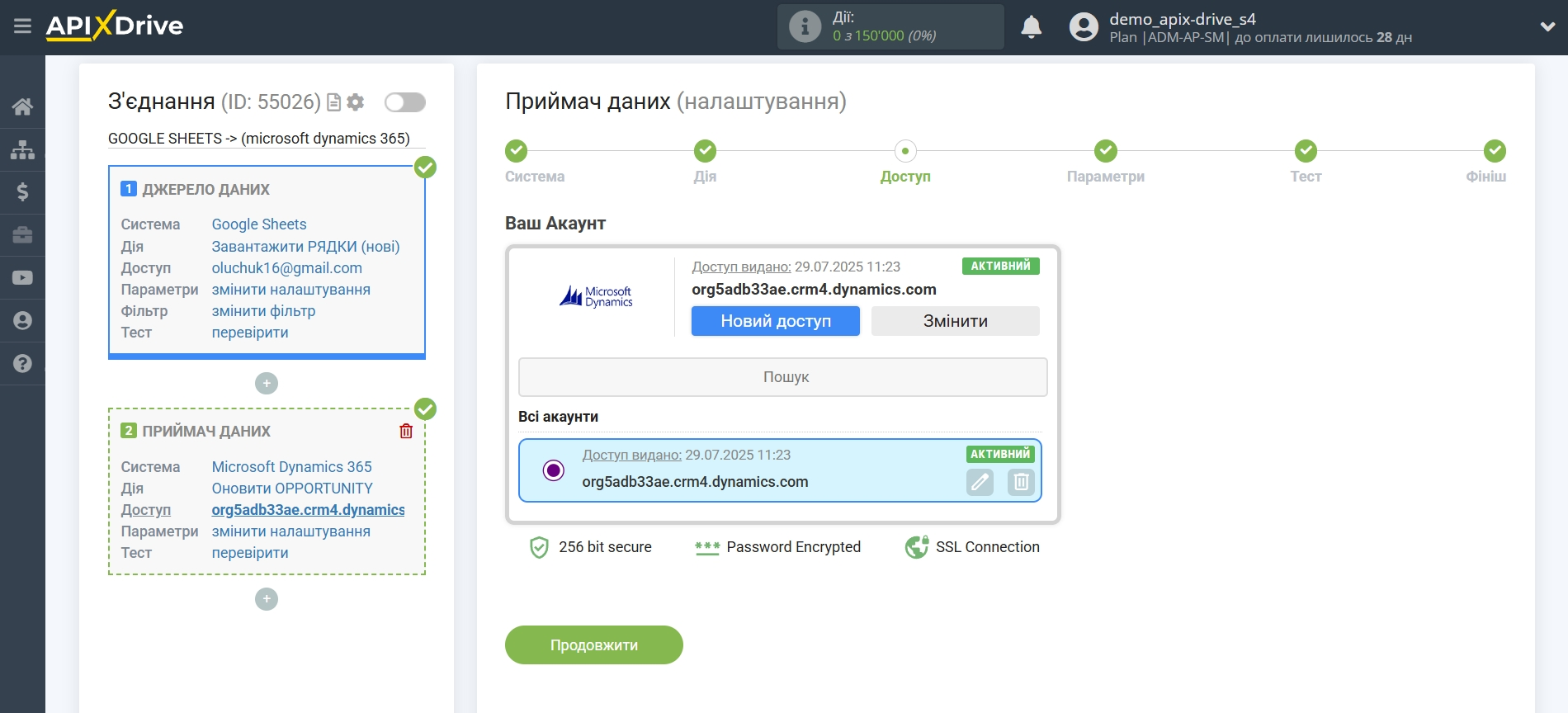This screenshot has height=713, width=1568.
Task: Click the 0 з 150'000 actions counter
Action: 884,35
